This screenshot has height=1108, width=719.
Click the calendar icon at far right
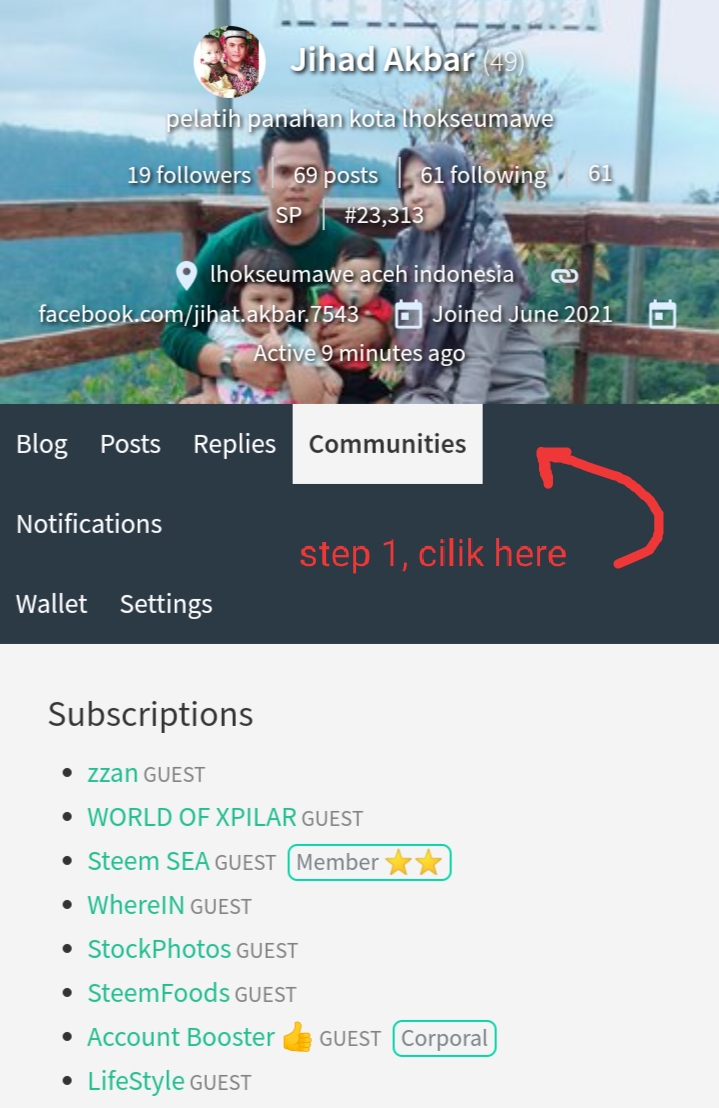(x=662, y=314)
